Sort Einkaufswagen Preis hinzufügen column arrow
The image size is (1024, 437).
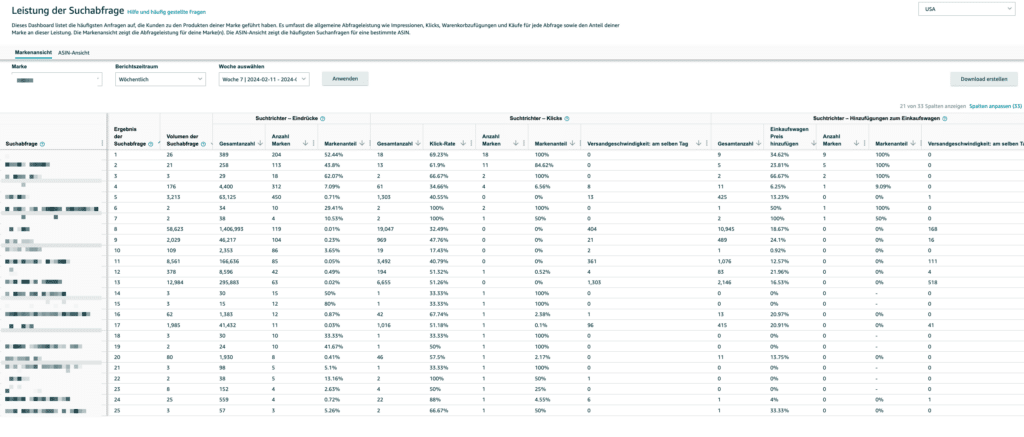814,143
